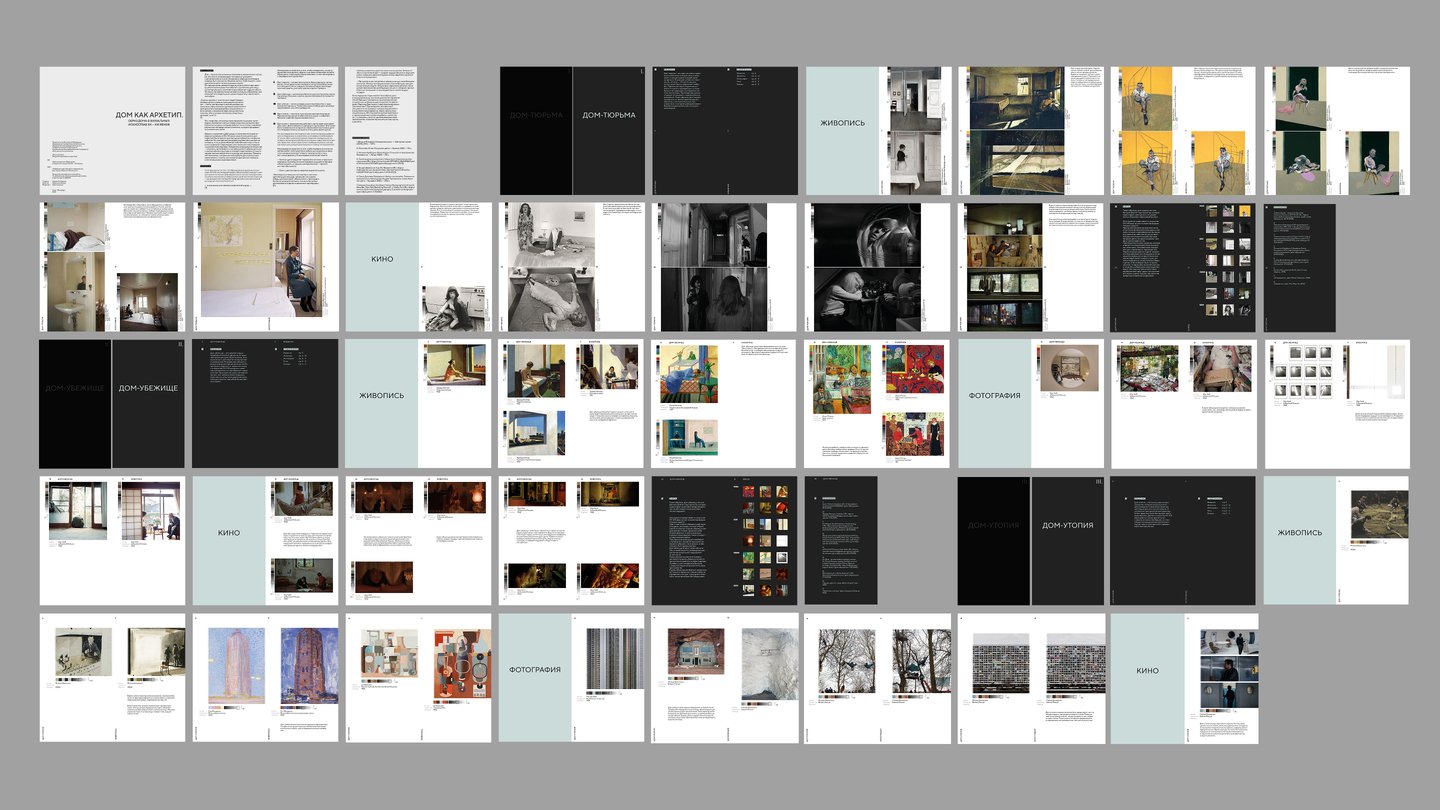
Task: Open the spread with the green garden photograph
Action: (x=1183, y=404)
